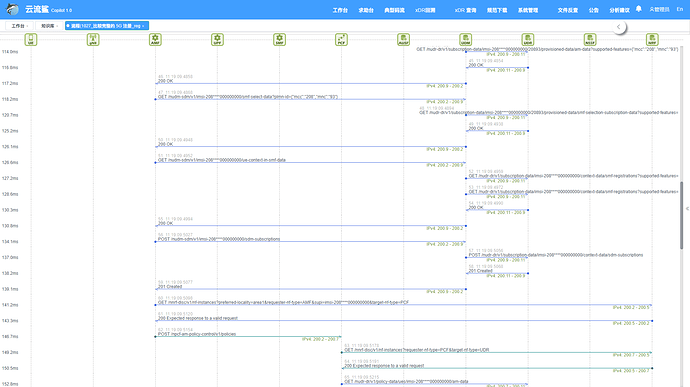
Task: Open the xDR 查询 menu
Action: point(465,10)
